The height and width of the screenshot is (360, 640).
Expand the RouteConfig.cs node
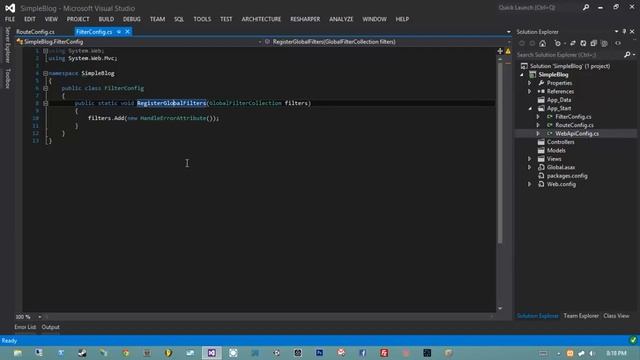(538, 125)
